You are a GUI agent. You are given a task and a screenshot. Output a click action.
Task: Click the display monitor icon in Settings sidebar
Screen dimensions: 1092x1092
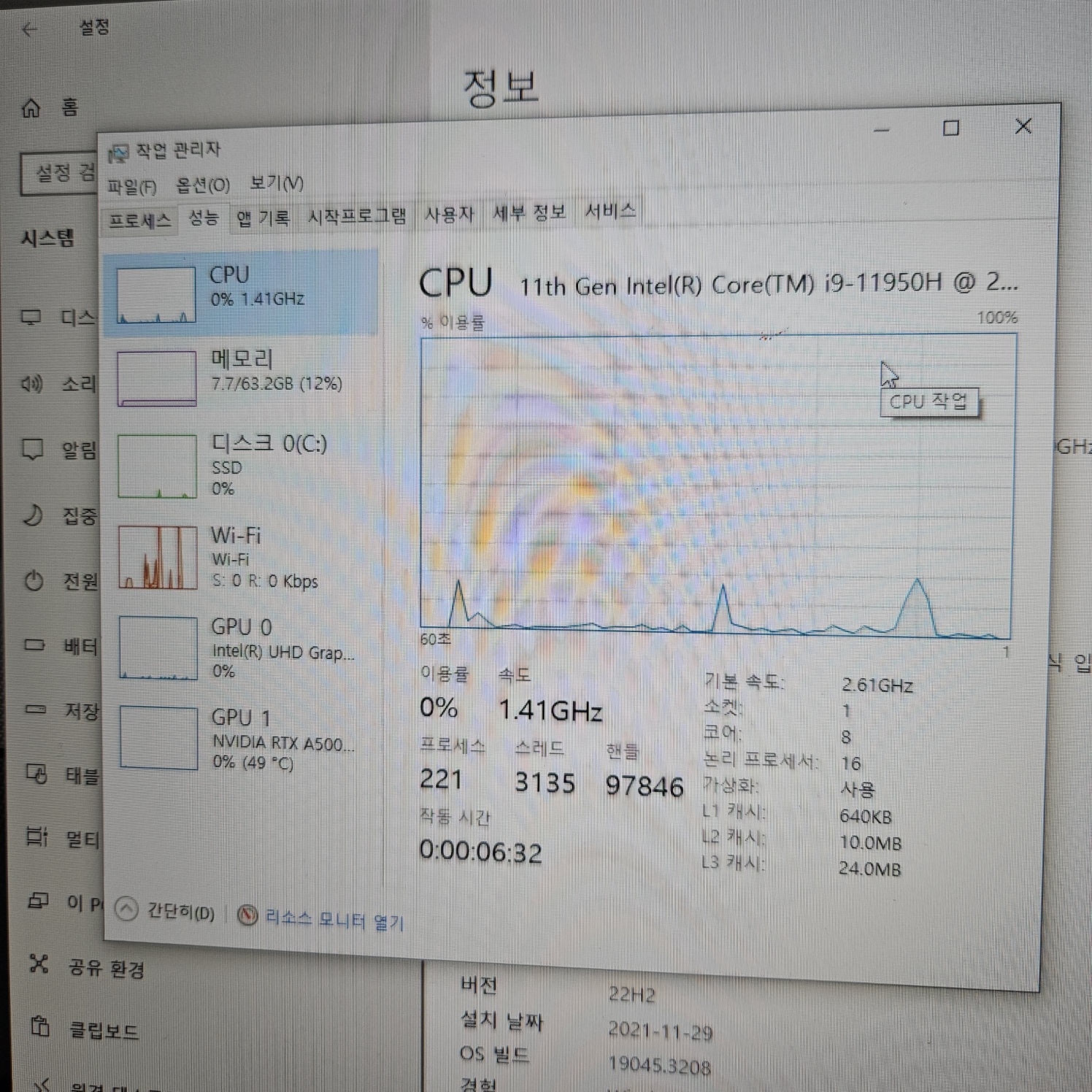click(31, 317)
